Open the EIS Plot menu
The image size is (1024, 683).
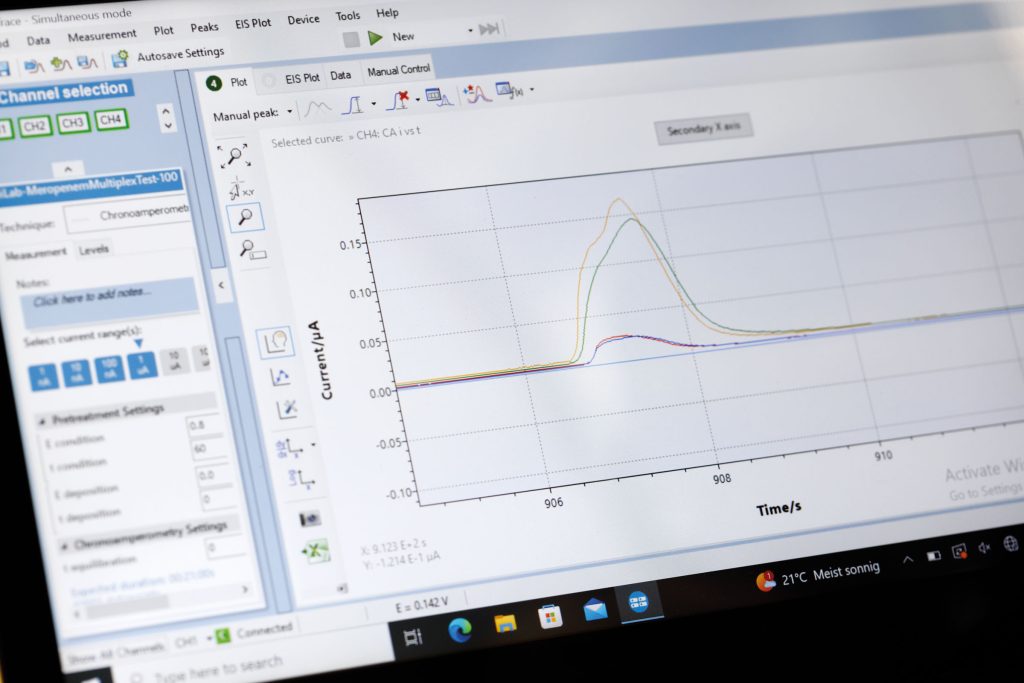[253, 24]
